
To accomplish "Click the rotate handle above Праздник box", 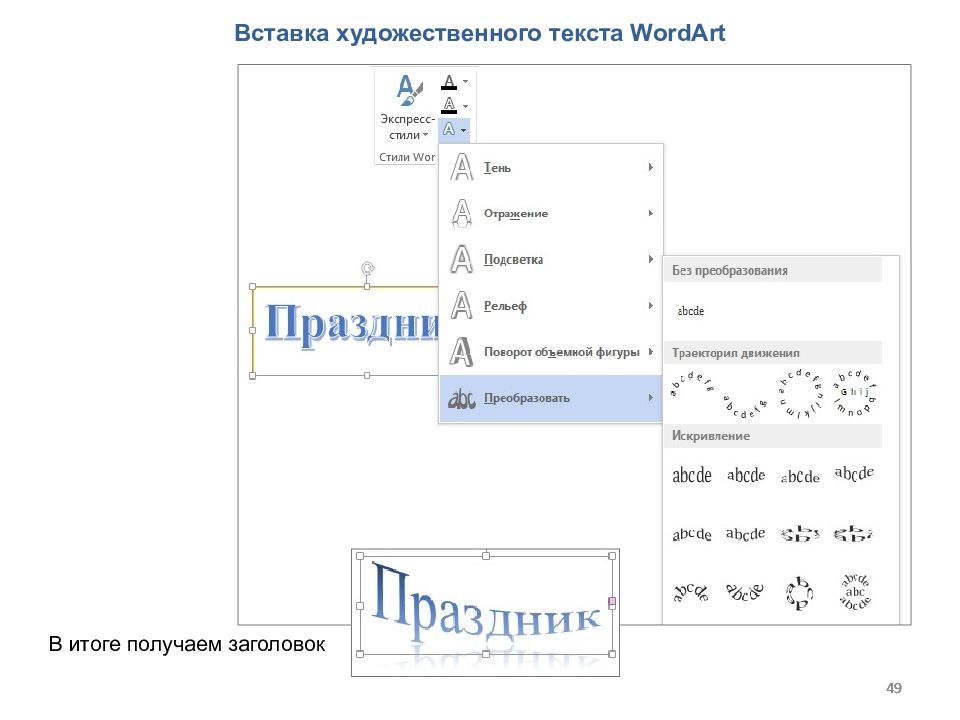I will point(367,268).
